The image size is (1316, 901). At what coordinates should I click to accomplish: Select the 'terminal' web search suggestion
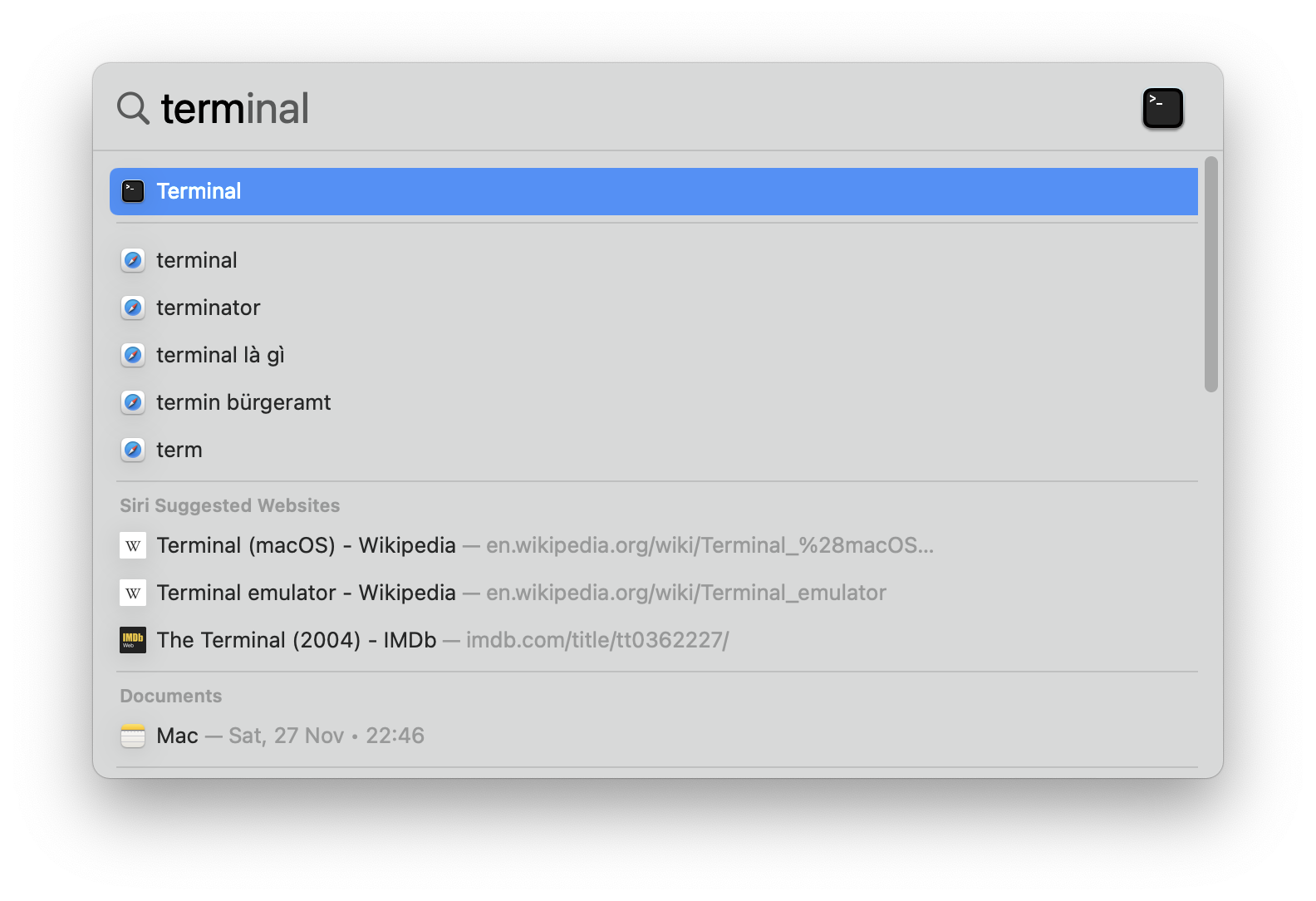coord(197,260)
